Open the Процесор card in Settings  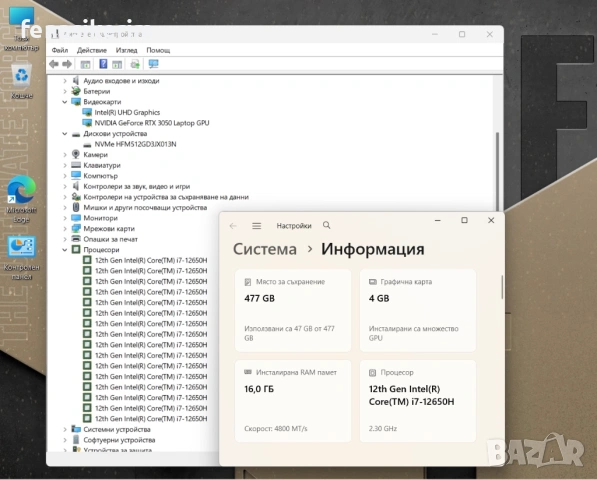[418, 401]
